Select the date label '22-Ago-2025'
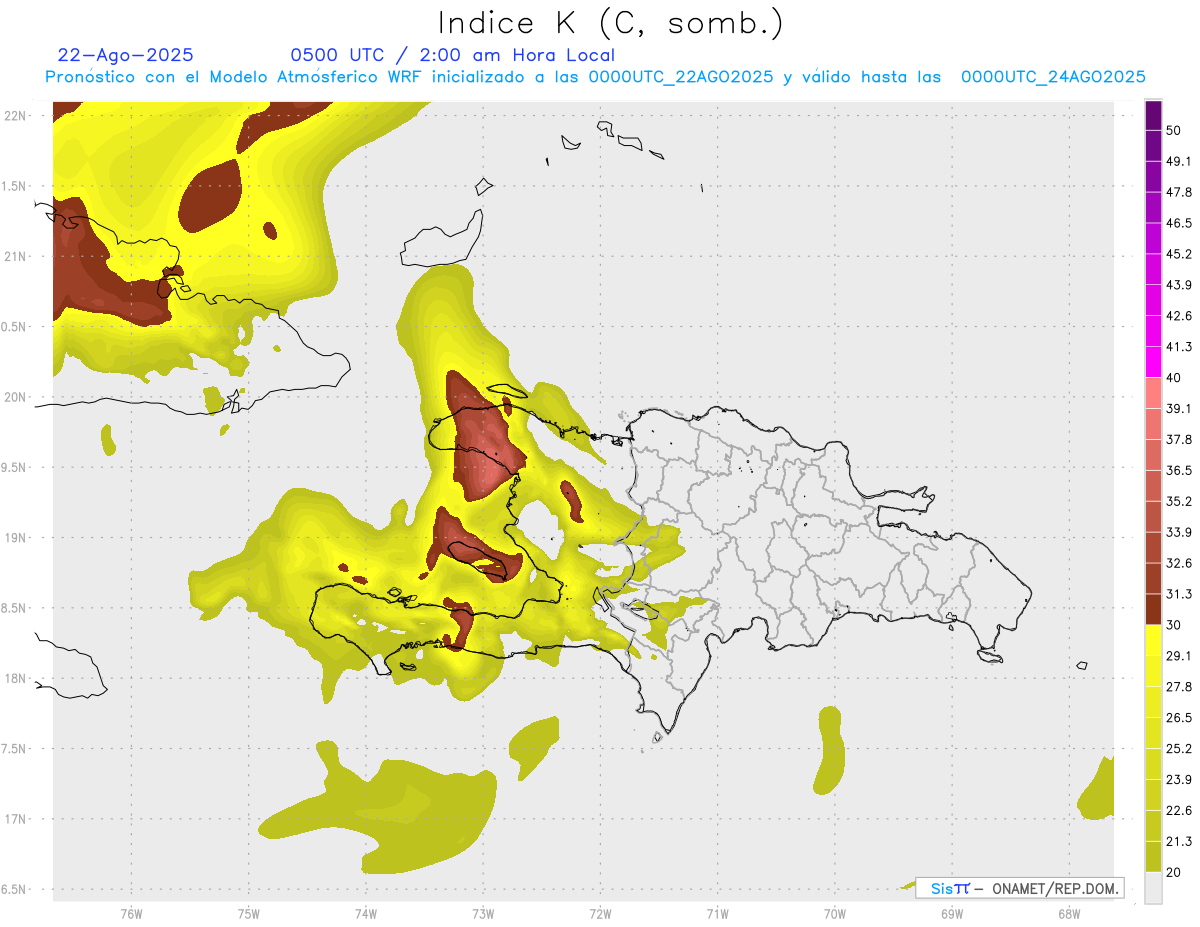 pyautogui.click(x=126, y=55)
